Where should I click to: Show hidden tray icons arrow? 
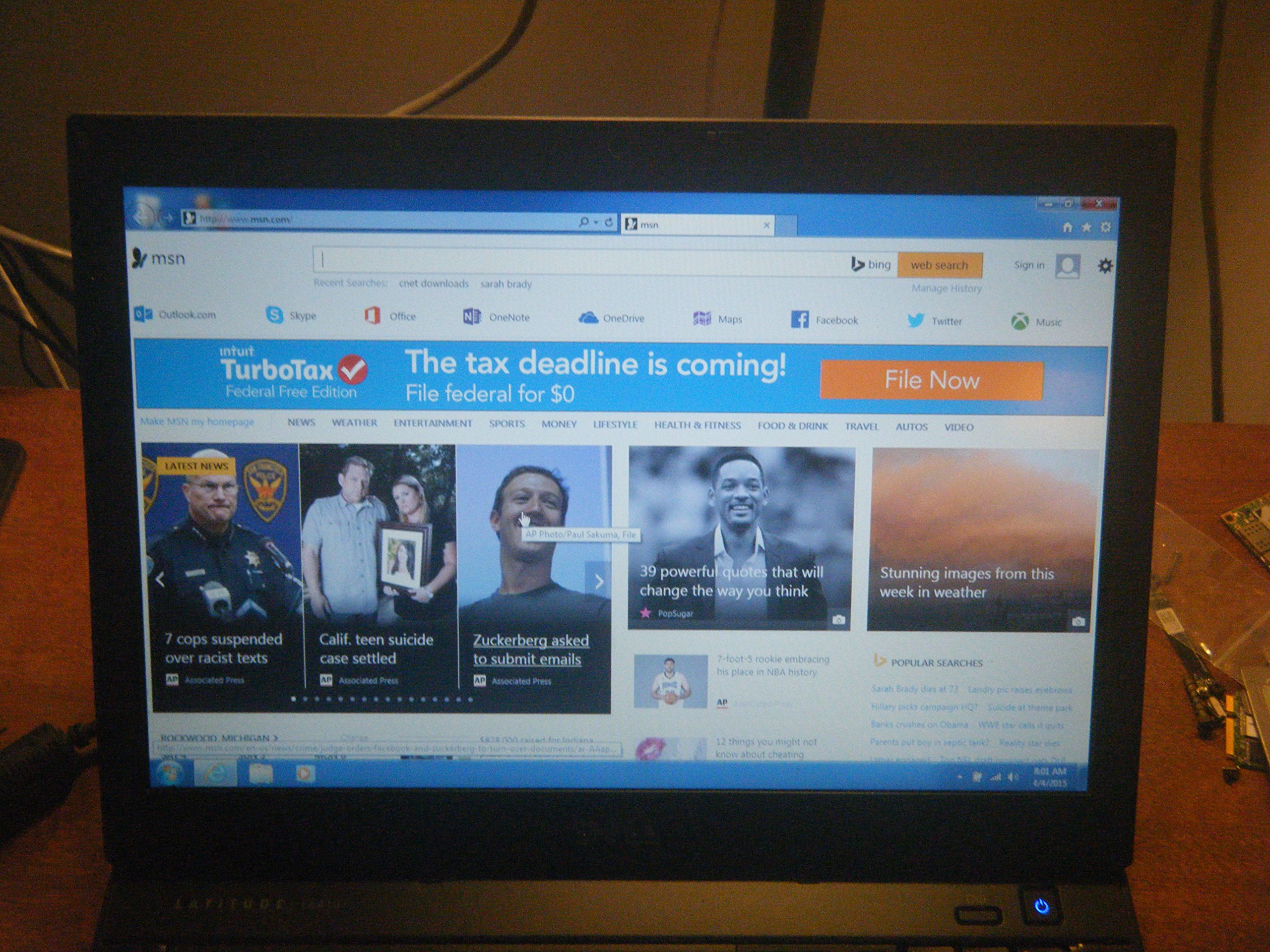(x=960, y=777)
